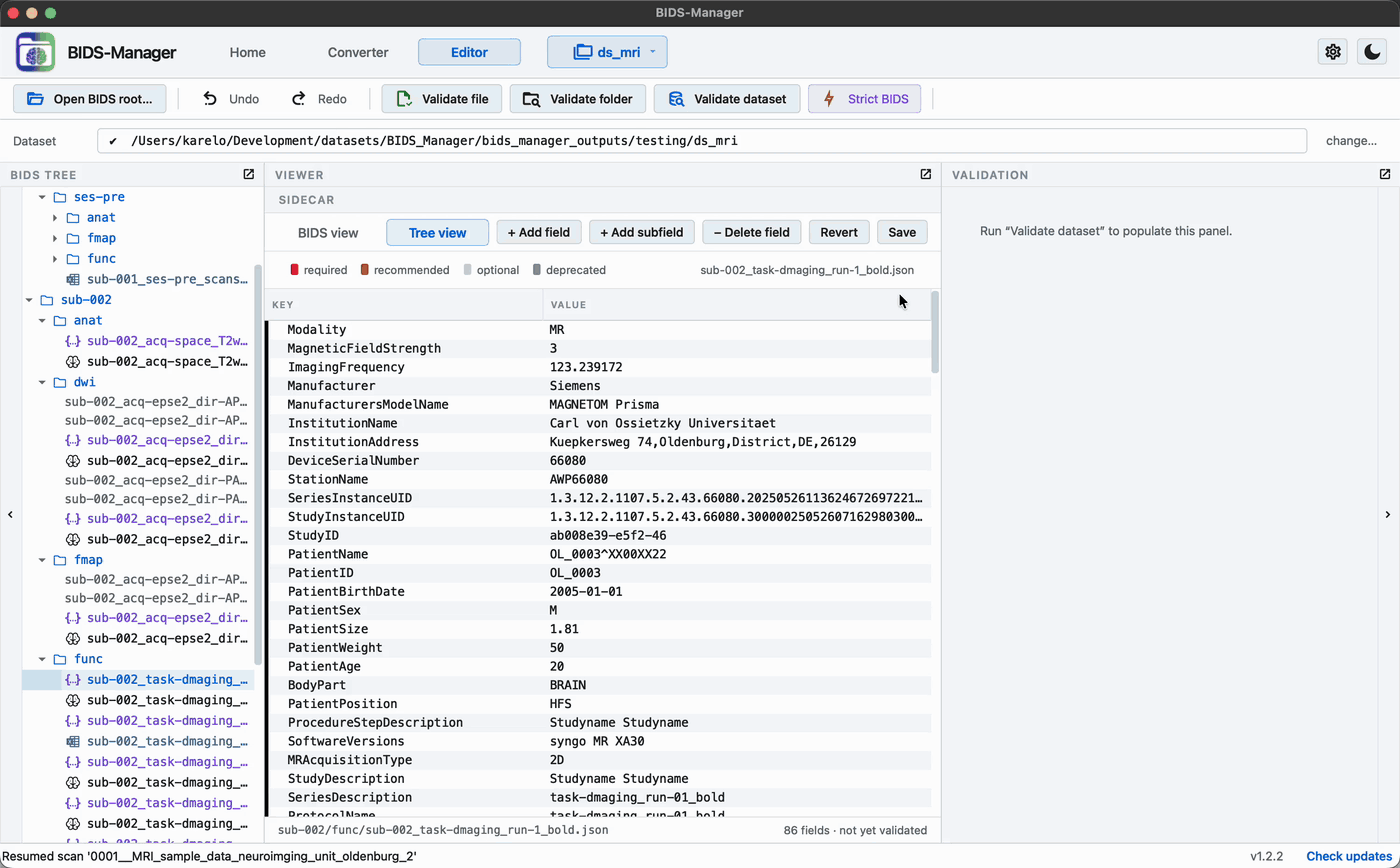Click the sub-002/func file path in viewer footer
This screenshot has width=1400, height=868.
(x=443, y=830)
